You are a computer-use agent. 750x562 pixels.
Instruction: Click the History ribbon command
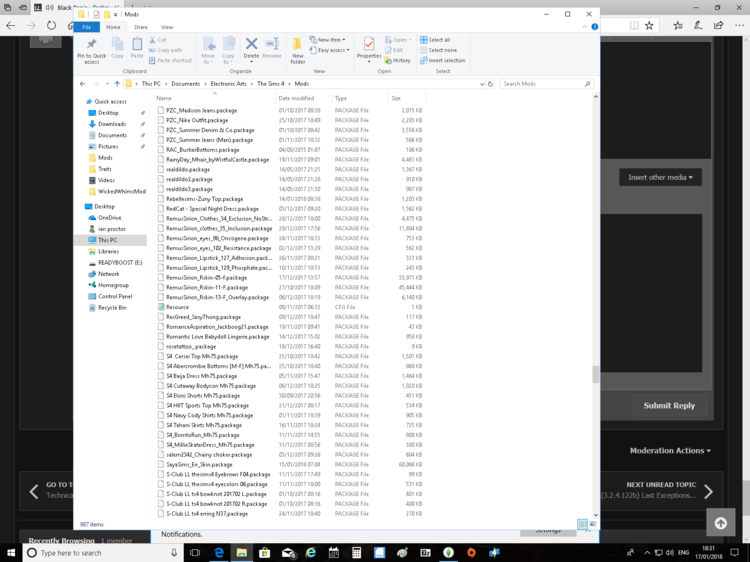[x=397, y=60]
